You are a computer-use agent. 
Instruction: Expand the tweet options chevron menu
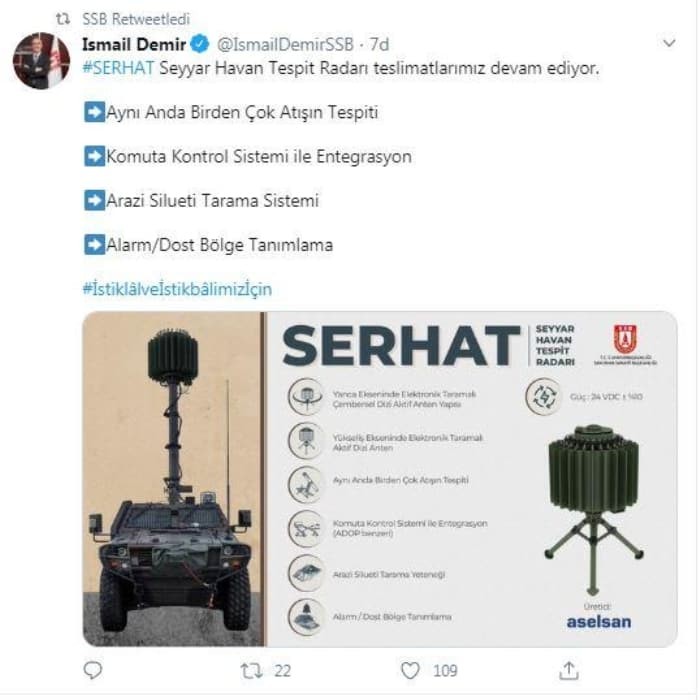(669, 43)
